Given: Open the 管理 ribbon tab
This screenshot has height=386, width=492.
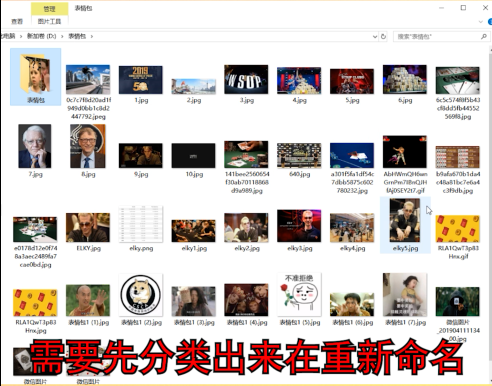Looking at the screenshot, I should (49, 9).
